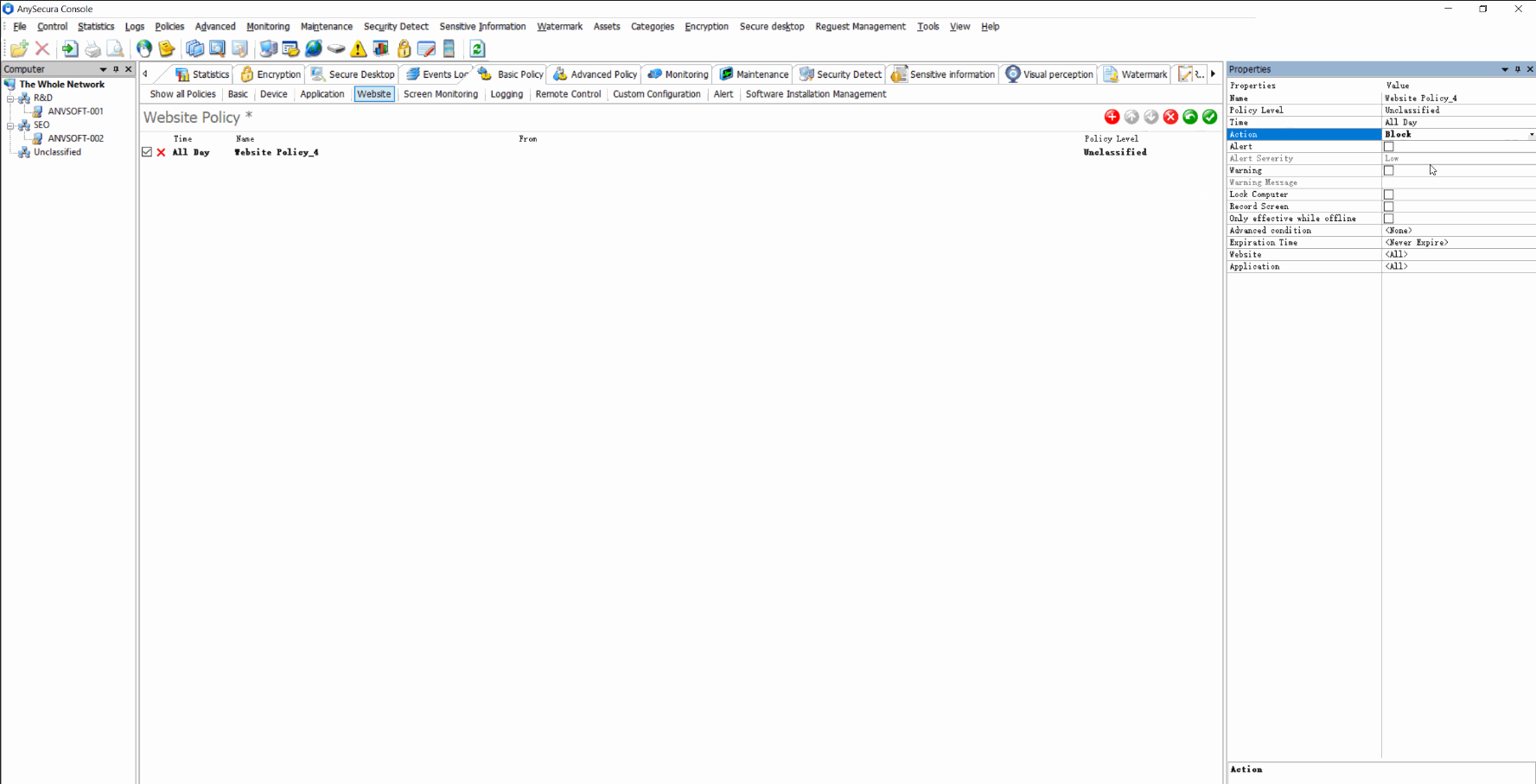Click the red delete policy icon
The width and height of the screenshot is (1536, 784).
point(1170,117)
